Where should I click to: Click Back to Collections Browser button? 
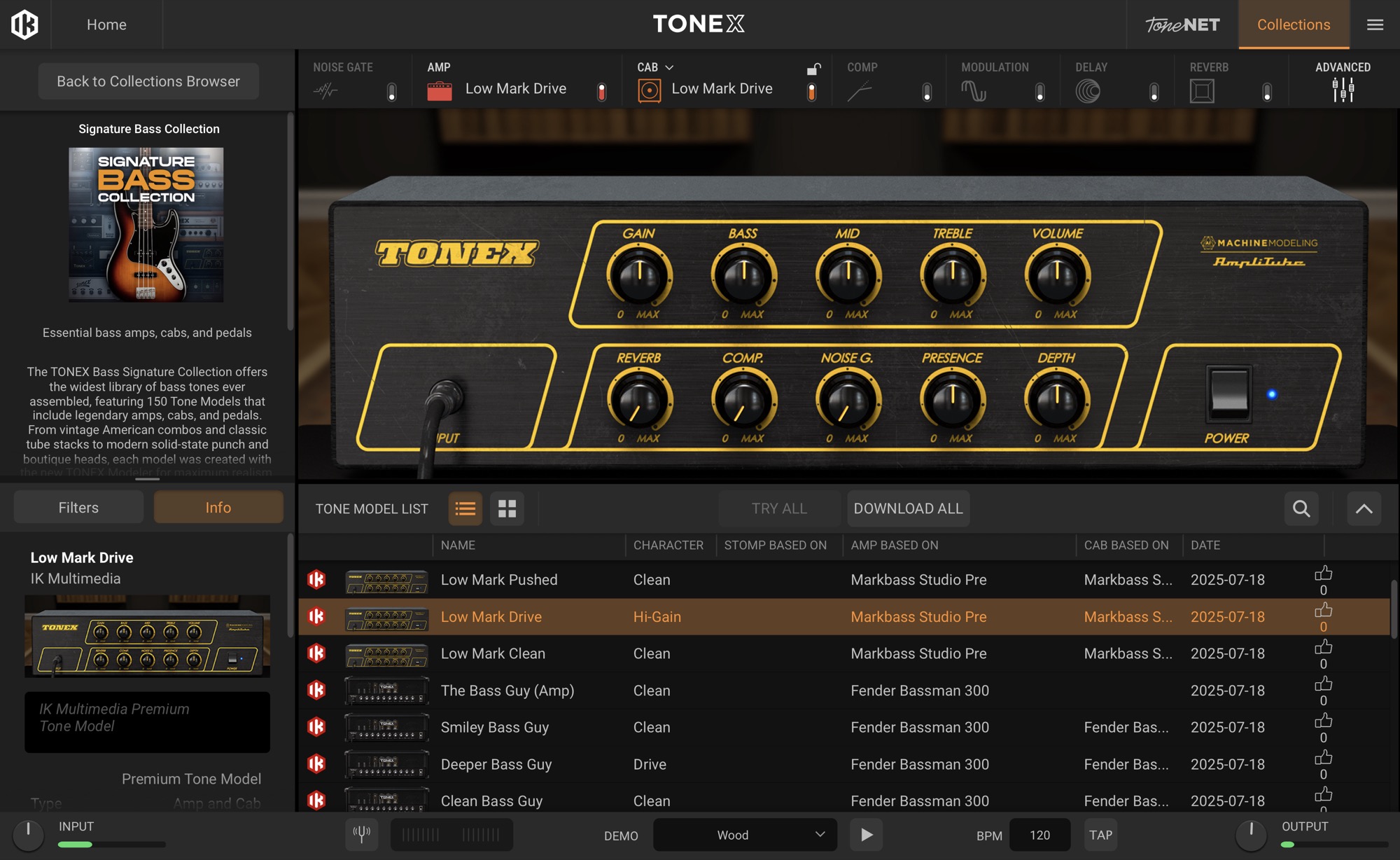148,81
